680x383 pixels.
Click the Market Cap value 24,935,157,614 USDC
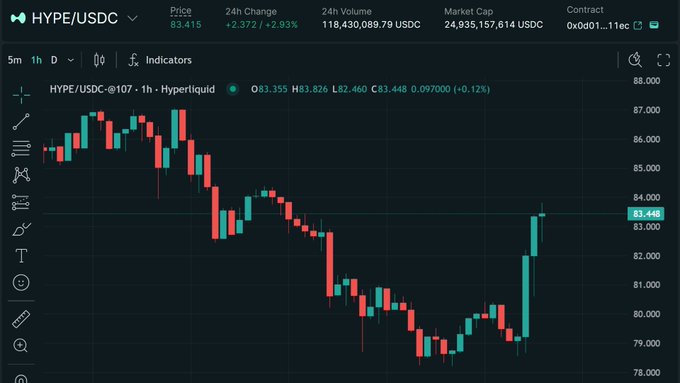pyautogui.click(x=494, y=25)
